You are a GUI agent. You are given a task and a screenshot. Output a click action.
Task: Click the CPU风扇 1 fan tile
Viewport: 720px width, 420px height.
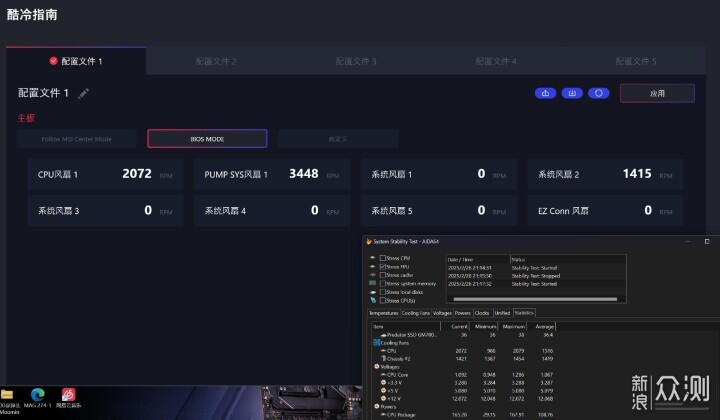point(105,174)
